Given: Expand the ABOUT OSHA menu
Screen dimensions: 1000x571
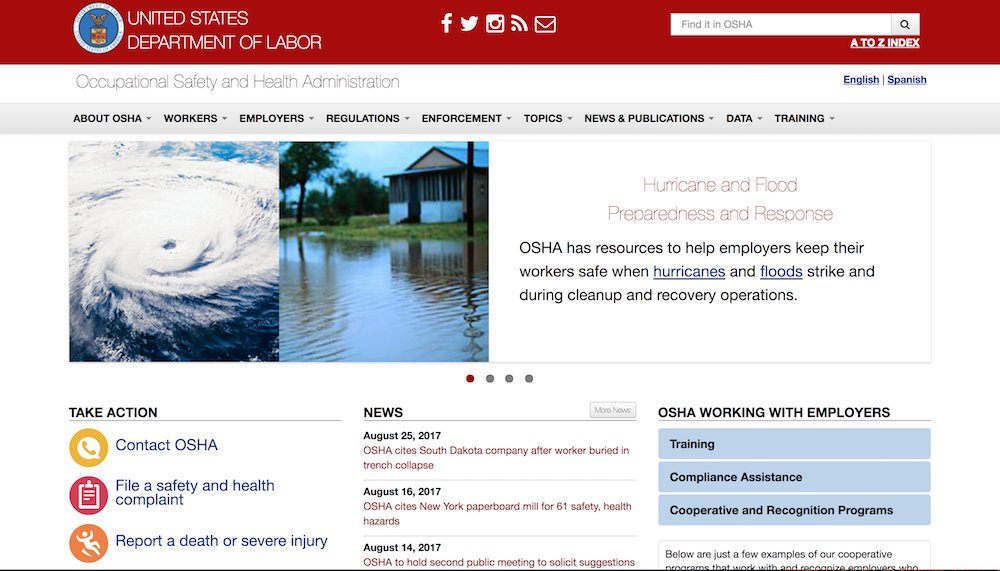Looking at the screenshot, I should tap(112, 119).
